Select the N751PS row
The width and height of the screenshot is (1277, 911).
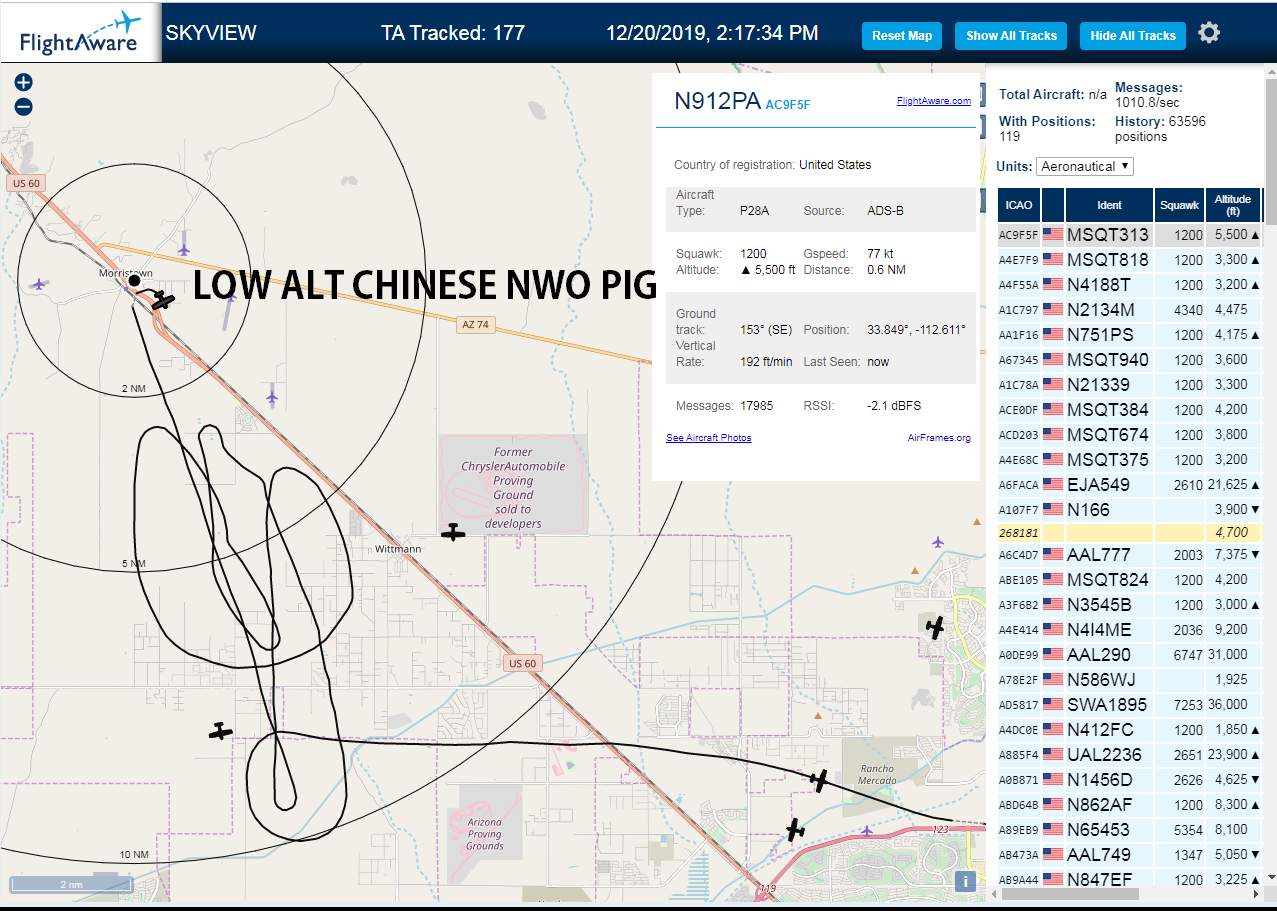tap(1130, 335)
